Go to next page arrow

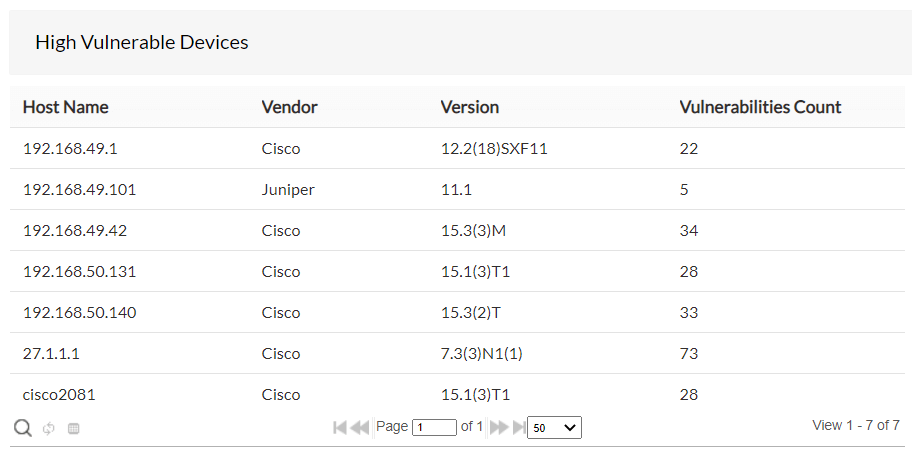point(499,427)
